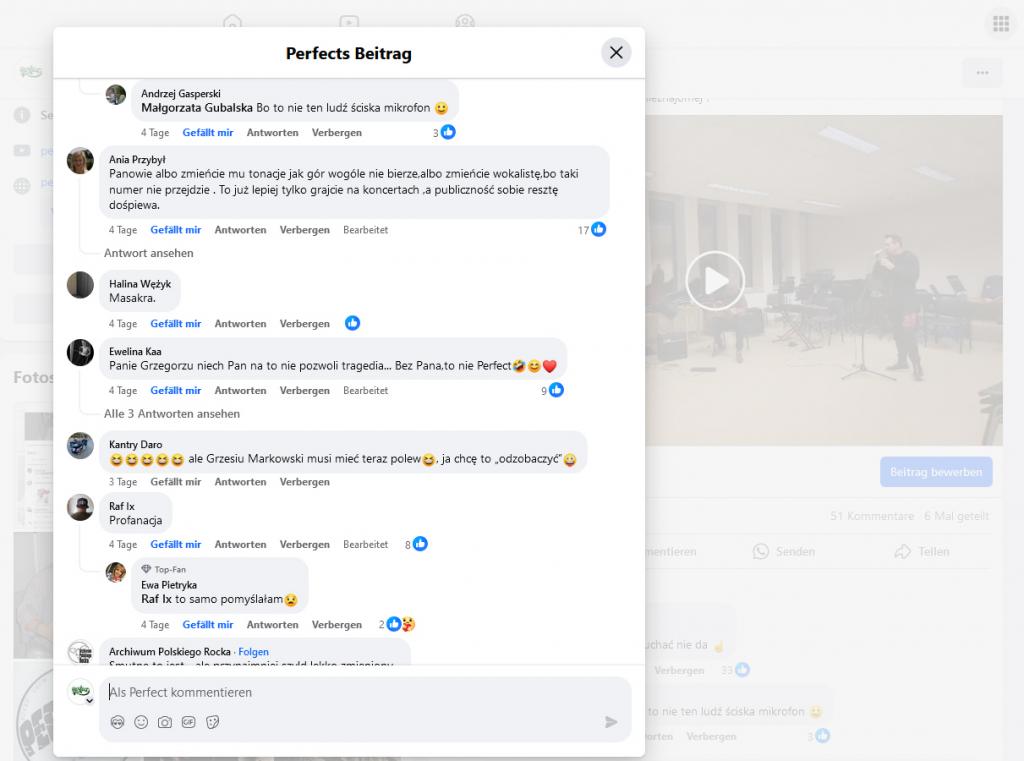Focus the 'Als Perfect kommentieren' comment field
Screen dimensions: 1024x761
365,692
